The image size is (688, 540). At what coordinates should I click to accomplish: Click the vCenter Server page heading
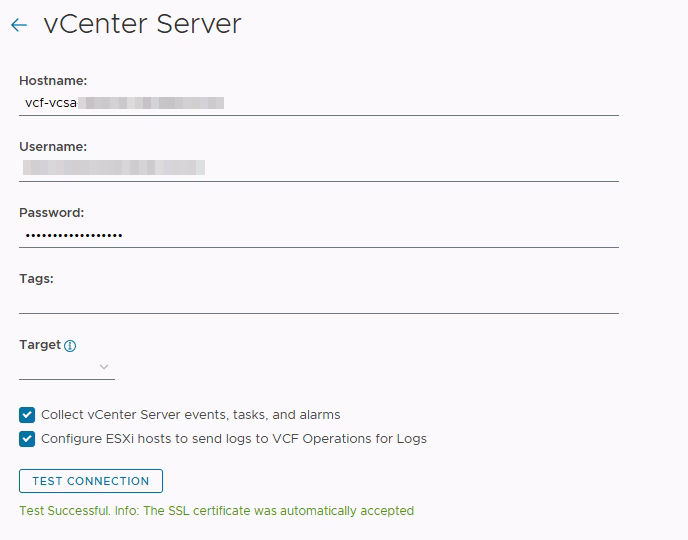click(142, 24)
